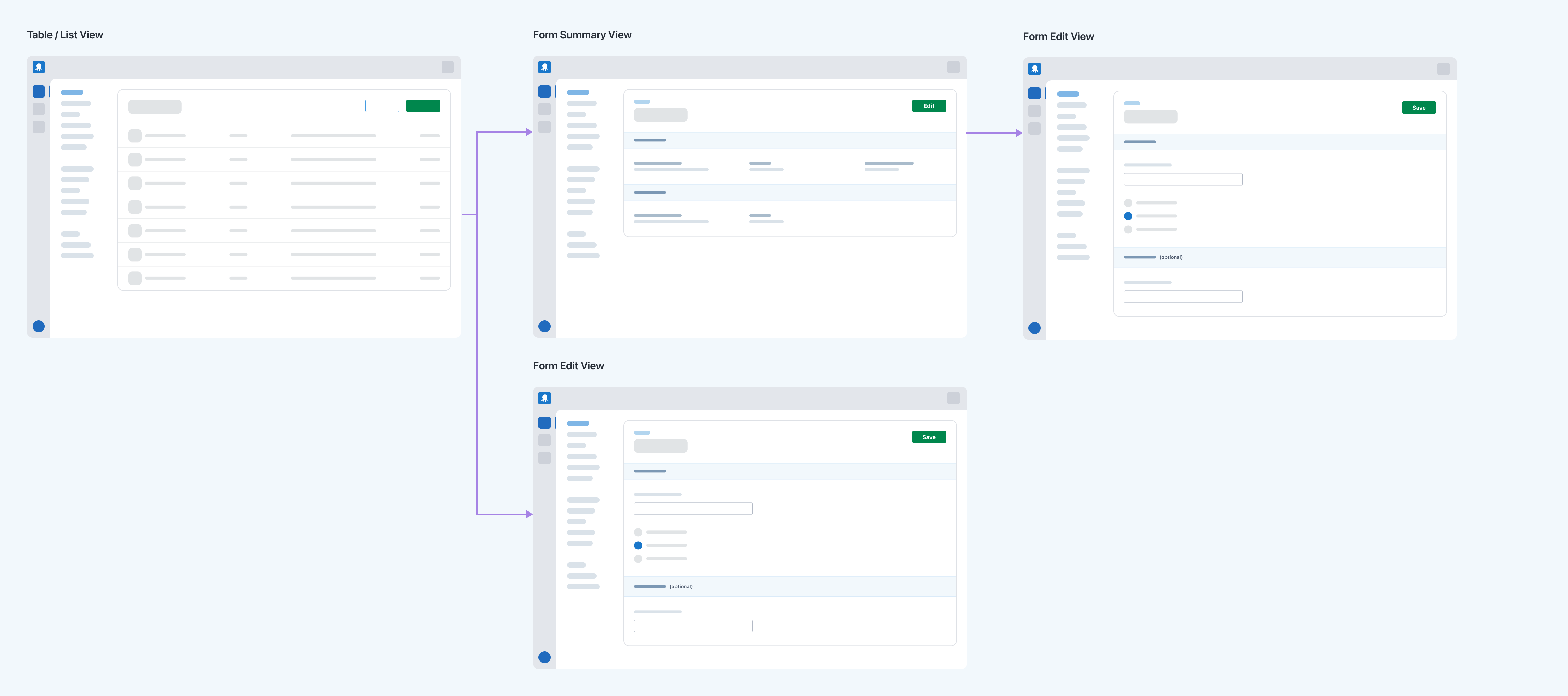Click the grey top-right square in Table / List View header
Screen dimensions: 1568x696
click(447, 67)
